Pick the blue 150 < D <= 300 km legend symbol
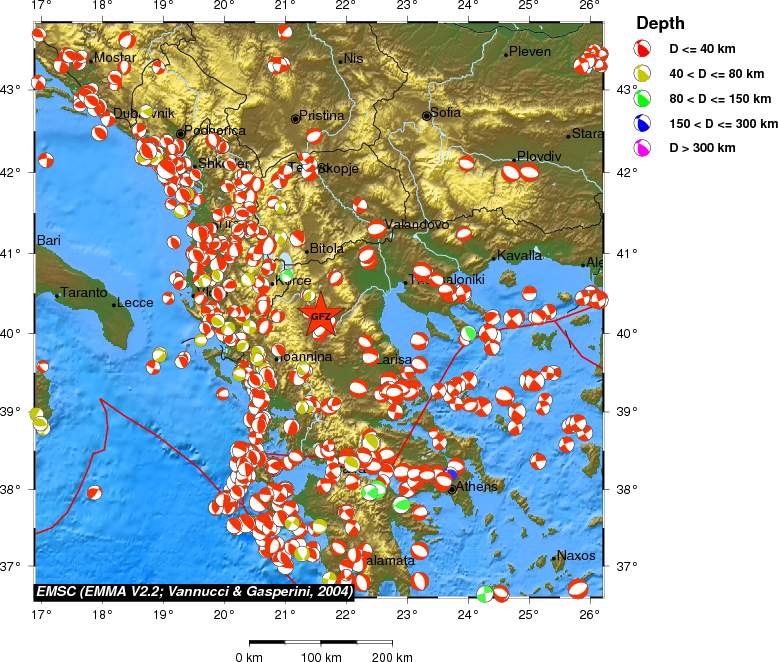The height and width of the screenshot is (662, 778). click(645, 123)
